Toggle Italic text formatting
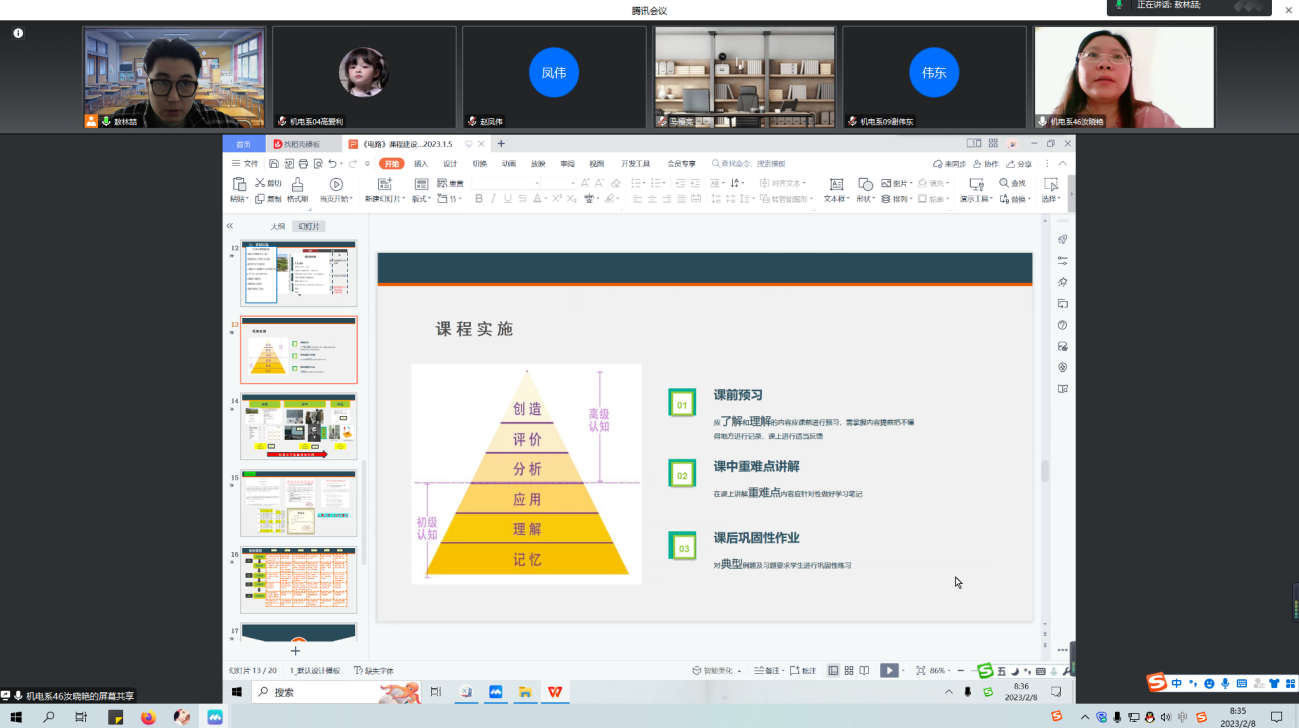The height and width of the screenshot is (728, 1299). point(493,199)
